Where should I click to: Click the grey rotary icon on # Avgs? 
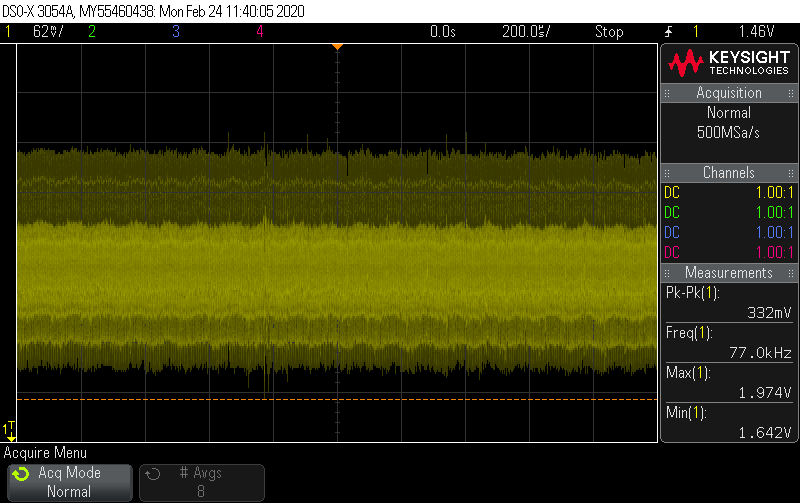(153, 474)
